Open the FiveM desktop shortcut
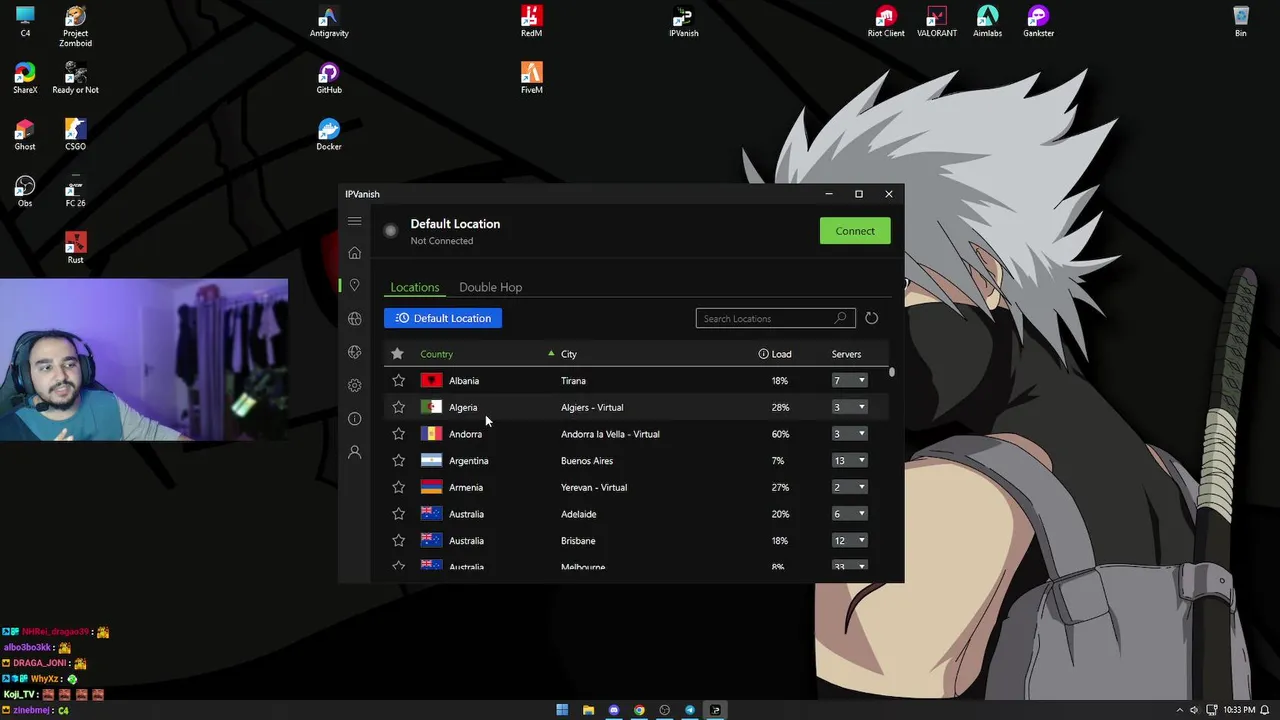This screenshot has width=1280, height=720. tap(531, 78)
